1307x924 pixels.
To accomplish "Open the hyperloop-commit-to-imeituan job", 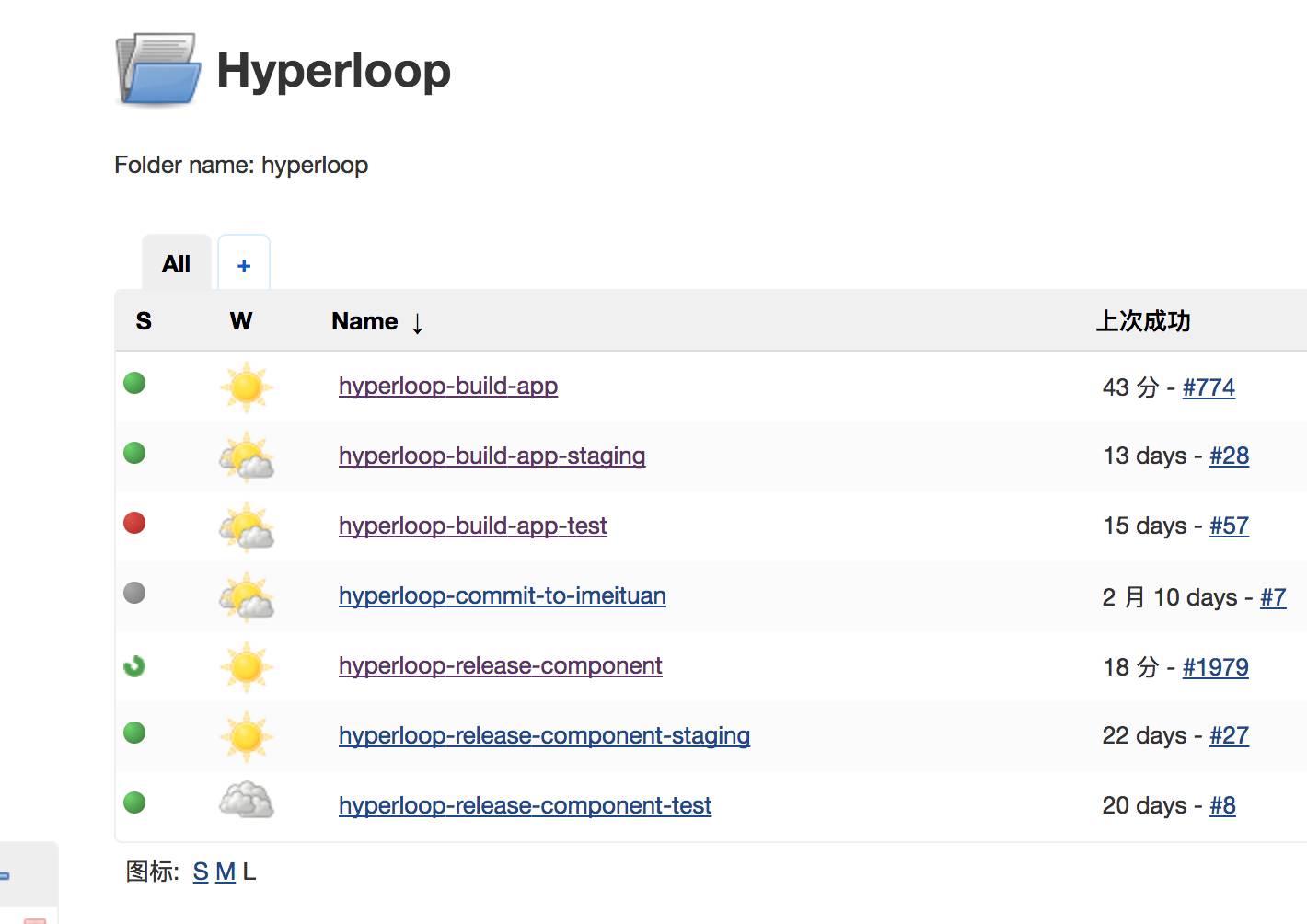I will coord(503,595).
